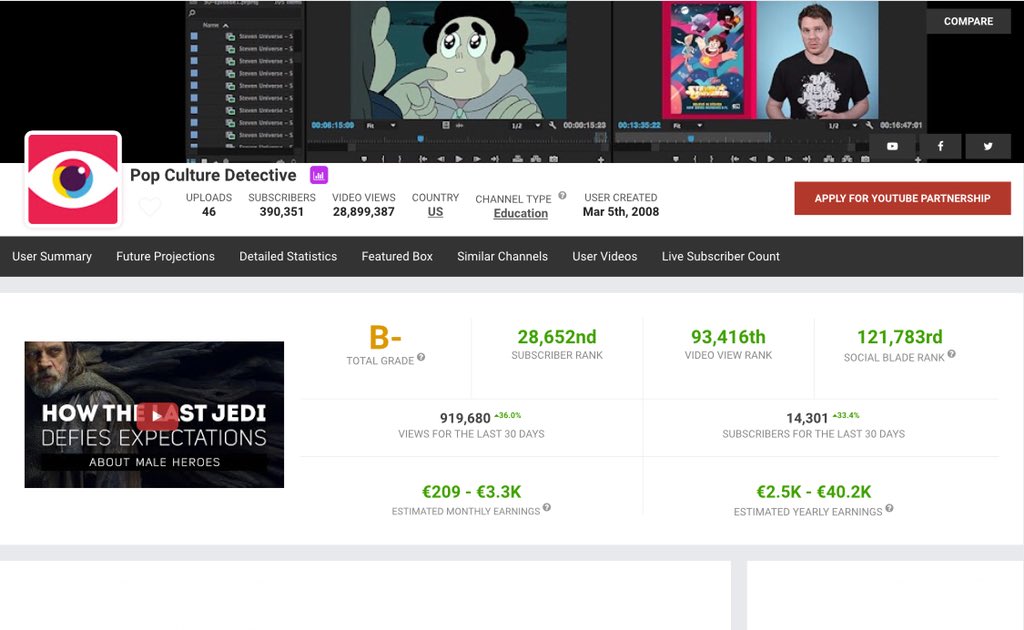Open the channel's Twitter icon
The image size is (1024, 630).
[x=988, y=146]
